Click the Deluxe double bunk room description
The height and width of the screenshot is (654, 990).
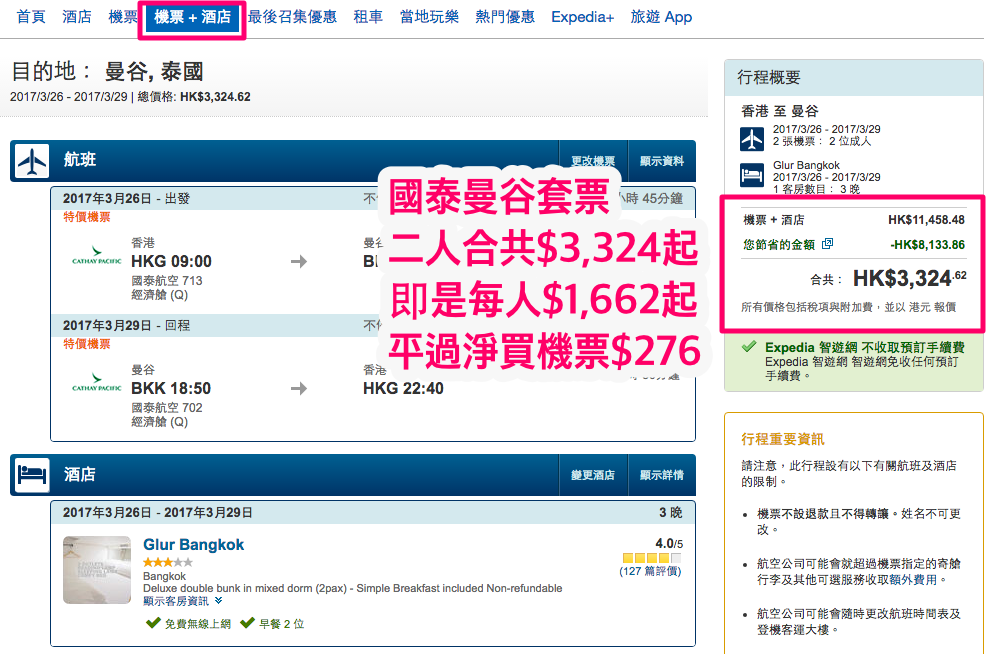[x=353, y=588]
